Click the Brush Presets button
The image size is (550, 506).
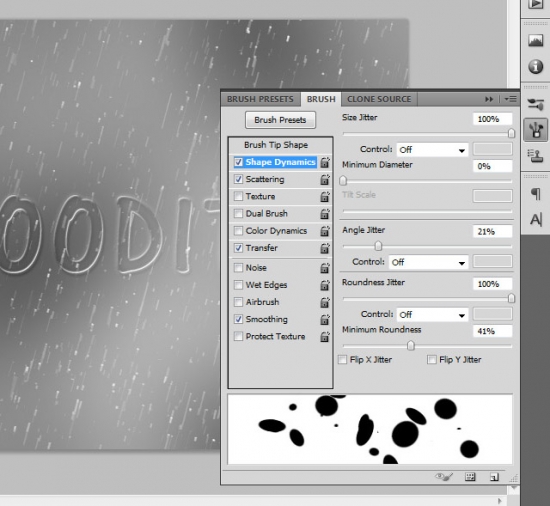[x=280, y=120]
